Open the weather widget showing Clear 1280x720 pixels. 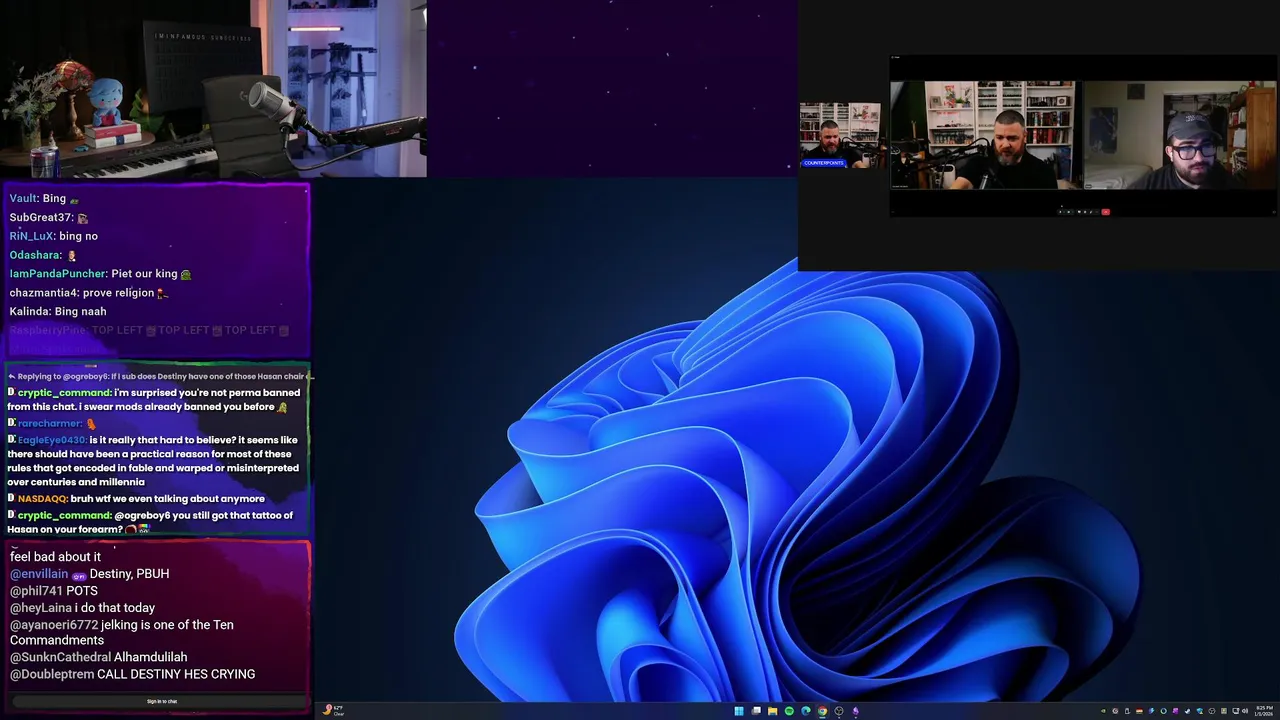[333, 711]
